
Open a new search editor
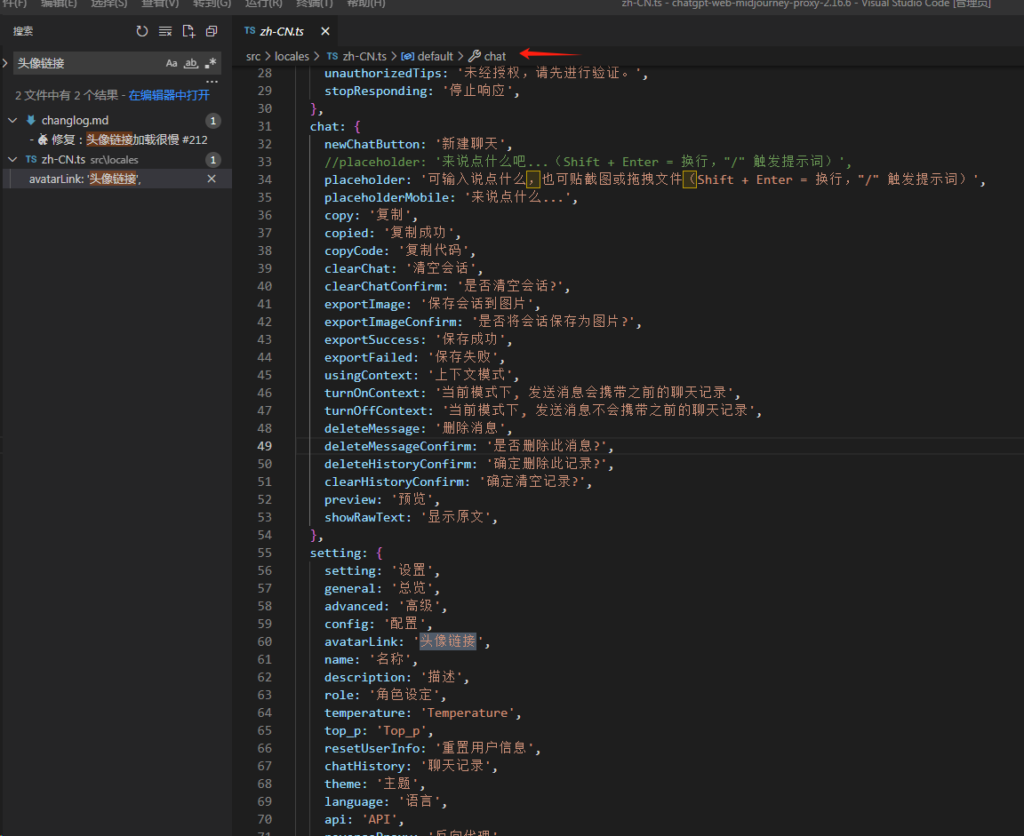point(188,32)
